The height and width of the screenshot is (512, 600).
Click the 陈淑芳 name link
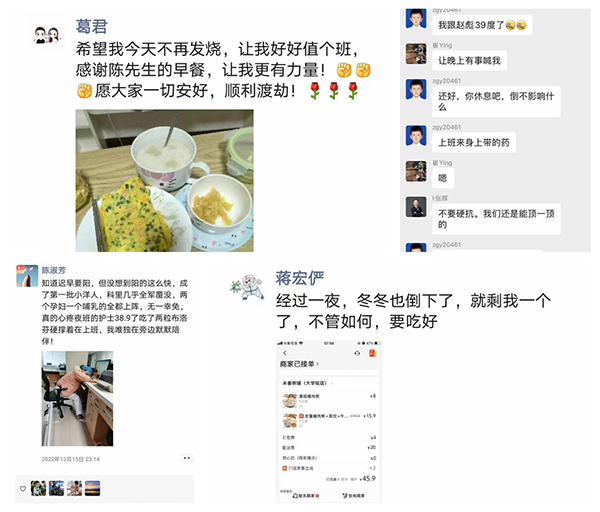tap(54, 270)
